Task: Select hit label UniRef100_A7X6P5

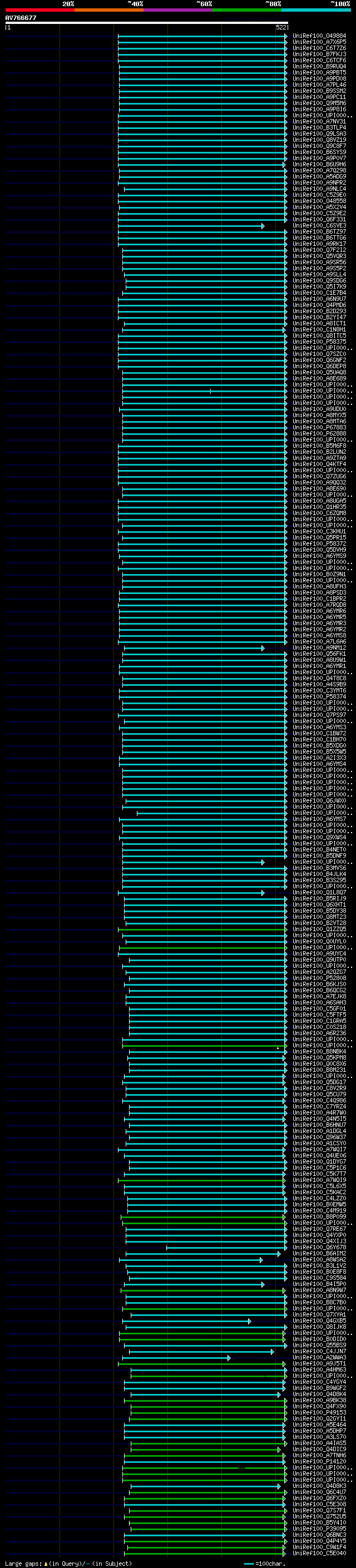Action: (x=319, y=42)
